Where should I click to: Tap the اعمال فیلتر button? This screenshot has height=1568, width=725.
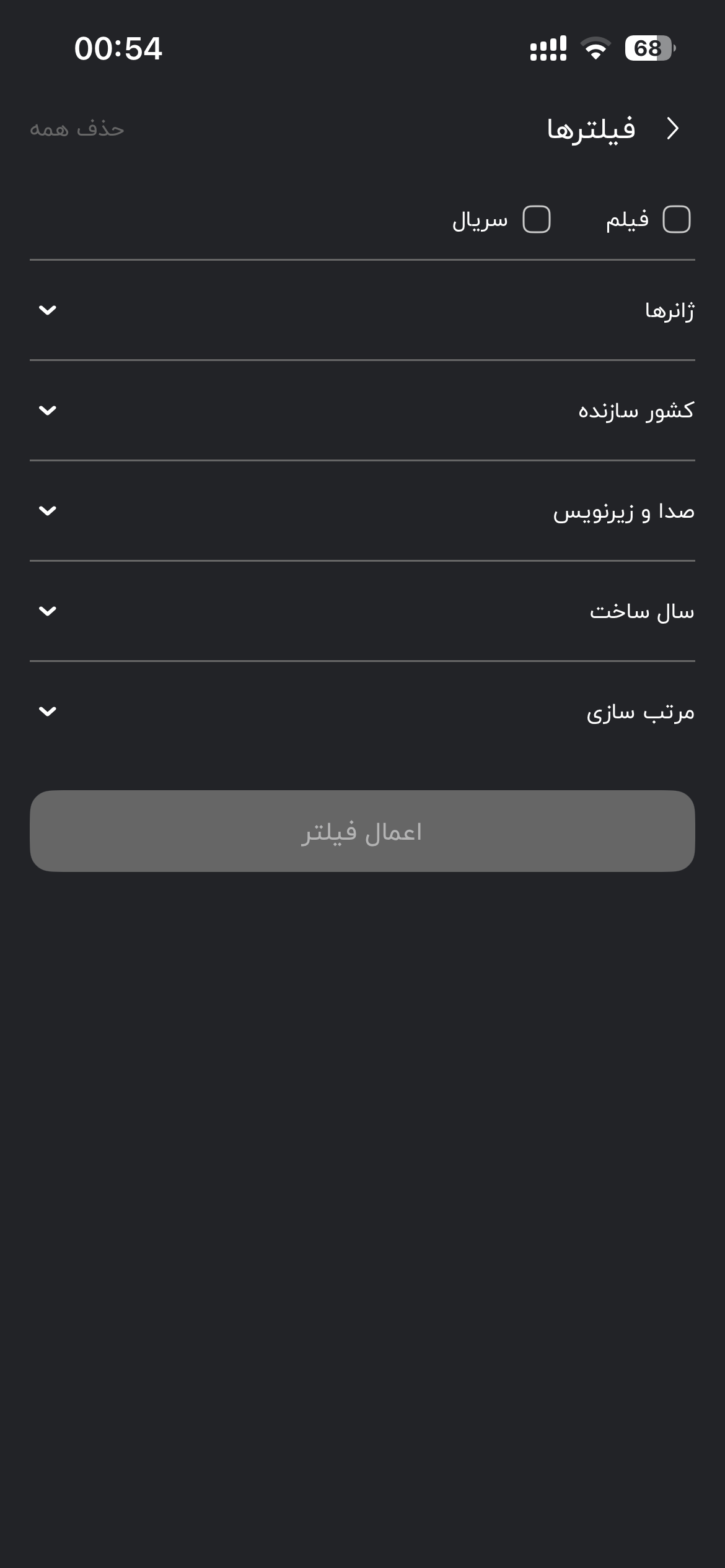[x=362, y=831]
